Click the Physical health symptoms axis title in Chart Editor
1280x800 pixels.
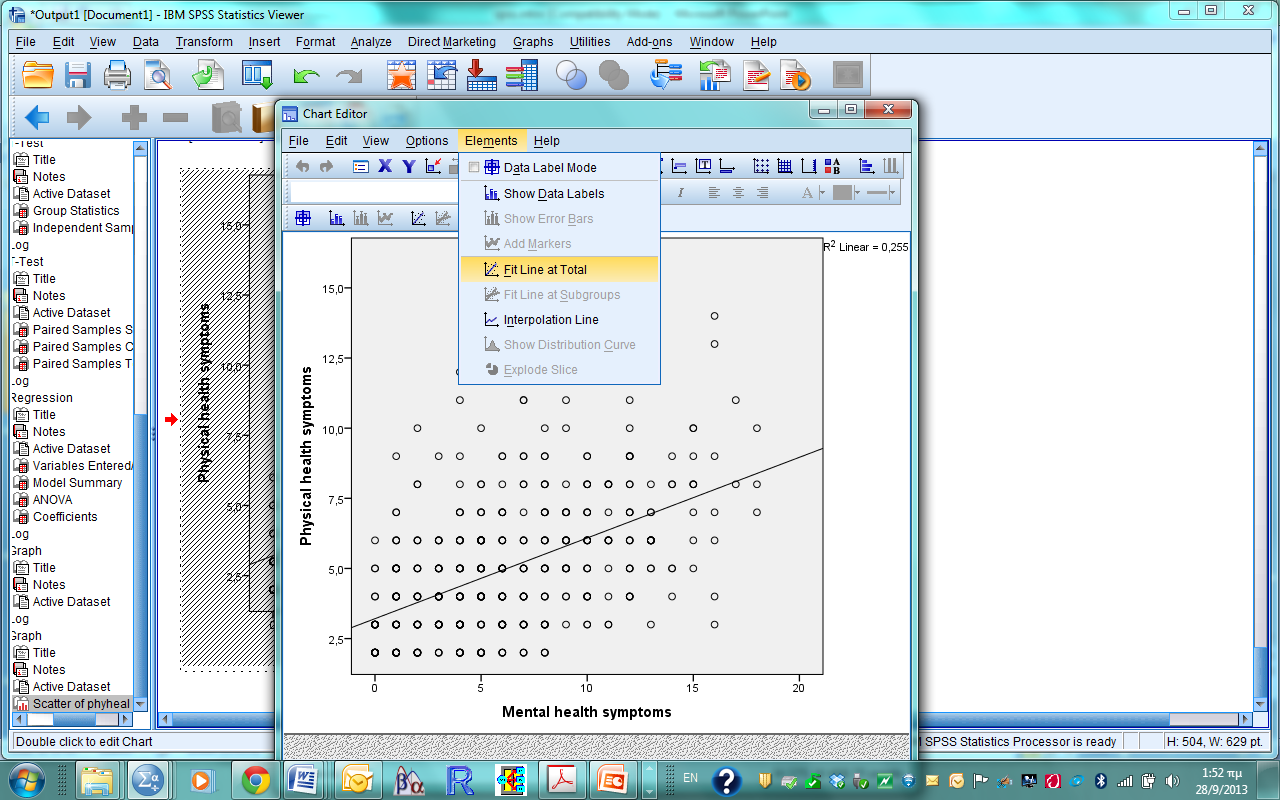[x=307, y=456]
